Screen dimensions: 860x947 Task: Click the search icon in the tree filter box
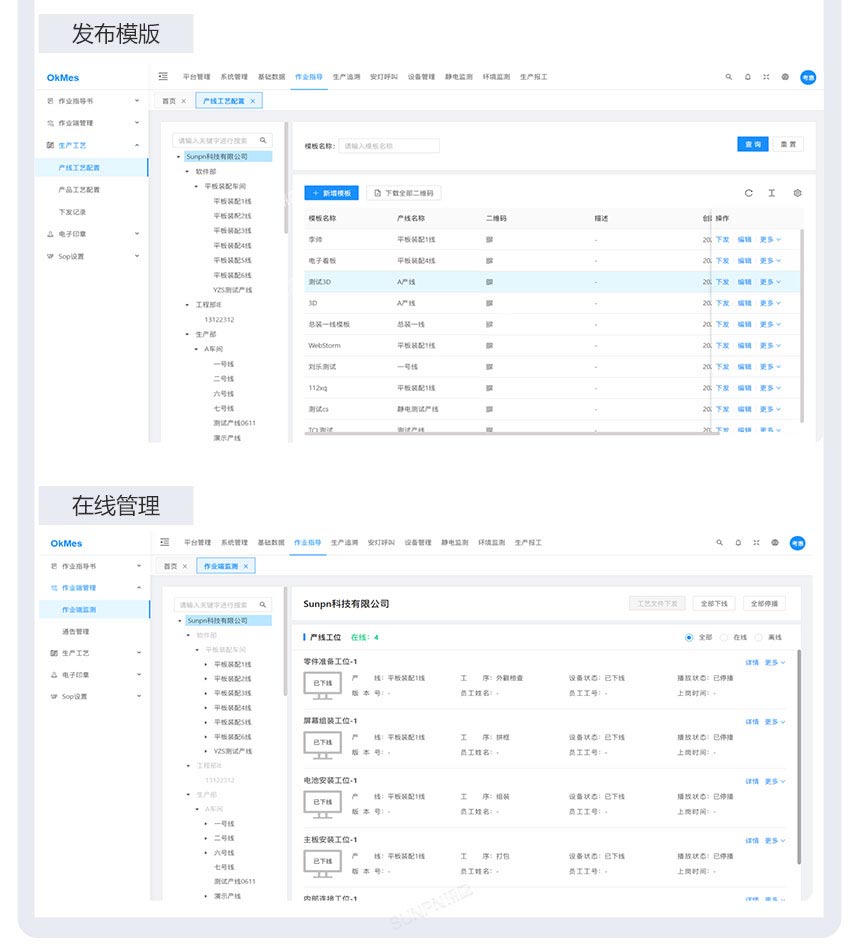[260, 140]
